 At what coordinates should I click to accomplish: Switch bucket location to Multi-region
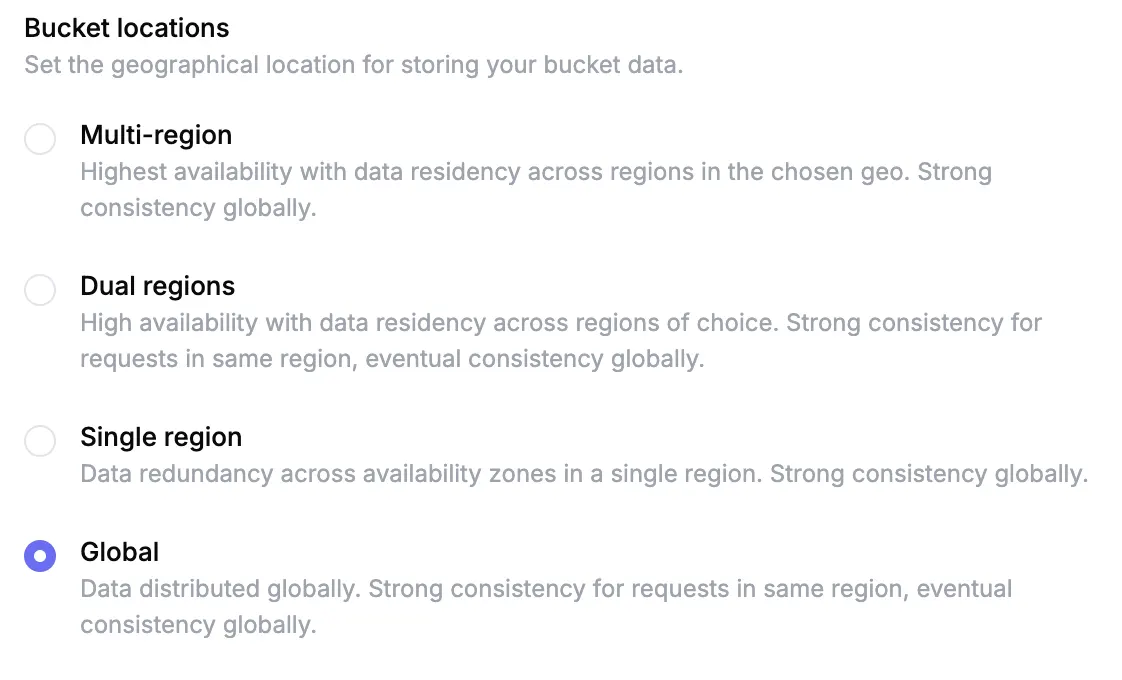(40, 139)
